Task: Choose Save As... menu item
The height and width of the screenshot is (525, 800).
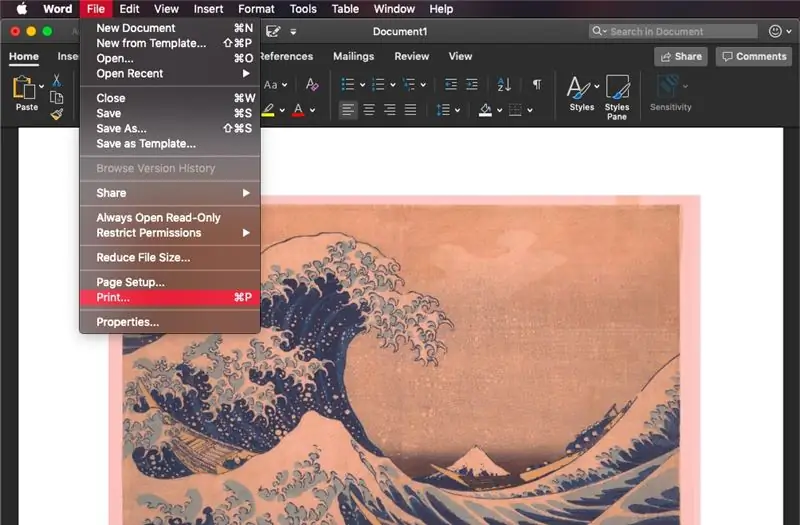Action: [x=170, y=129]
